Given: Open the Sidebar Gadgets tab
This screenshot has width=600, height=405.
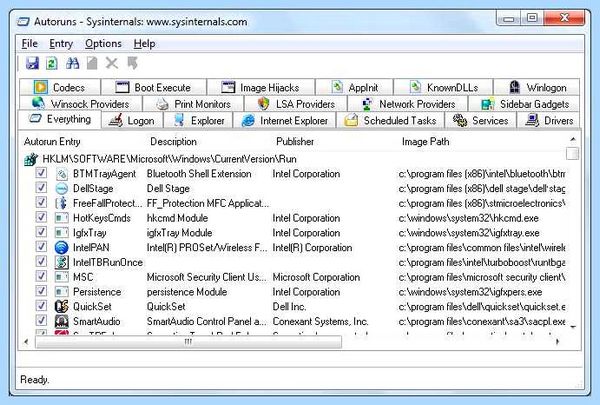Looking at the screenshot, I should tap(525, 104).
